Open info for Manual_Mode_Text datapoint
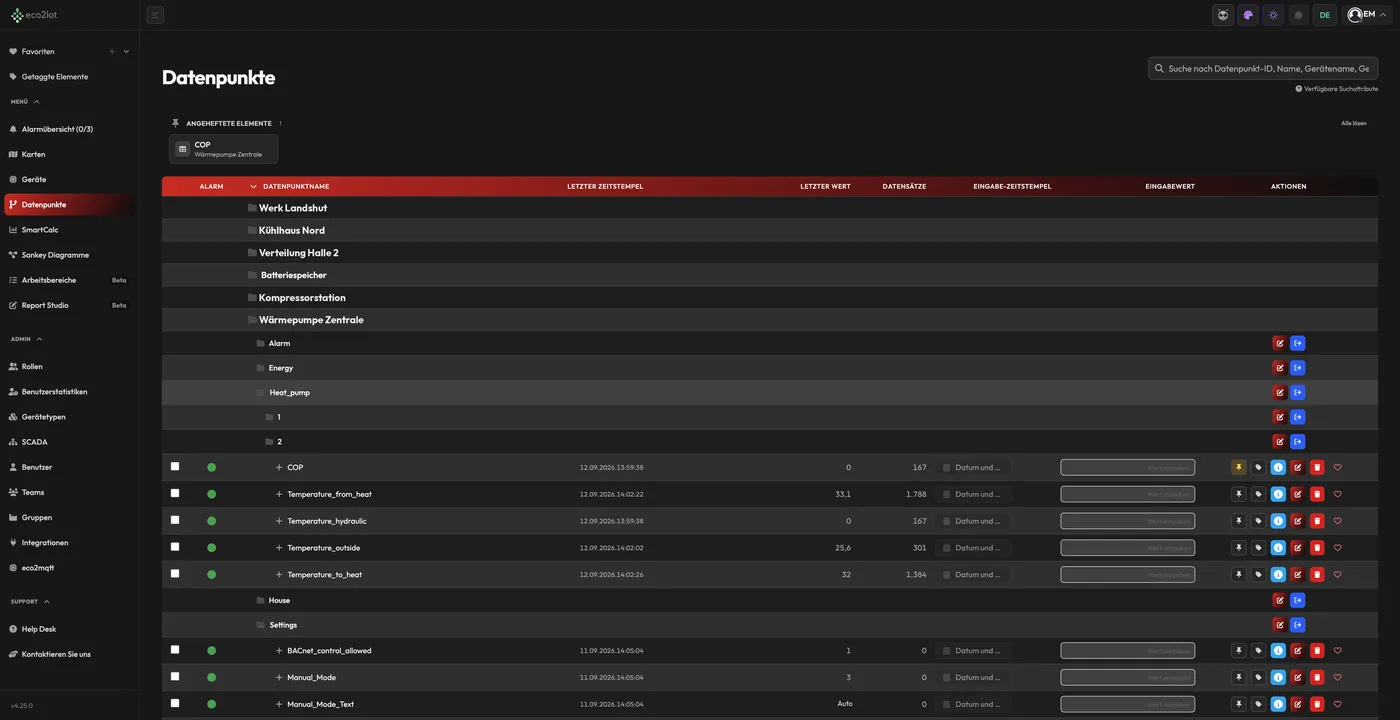 click(1278, 704)
